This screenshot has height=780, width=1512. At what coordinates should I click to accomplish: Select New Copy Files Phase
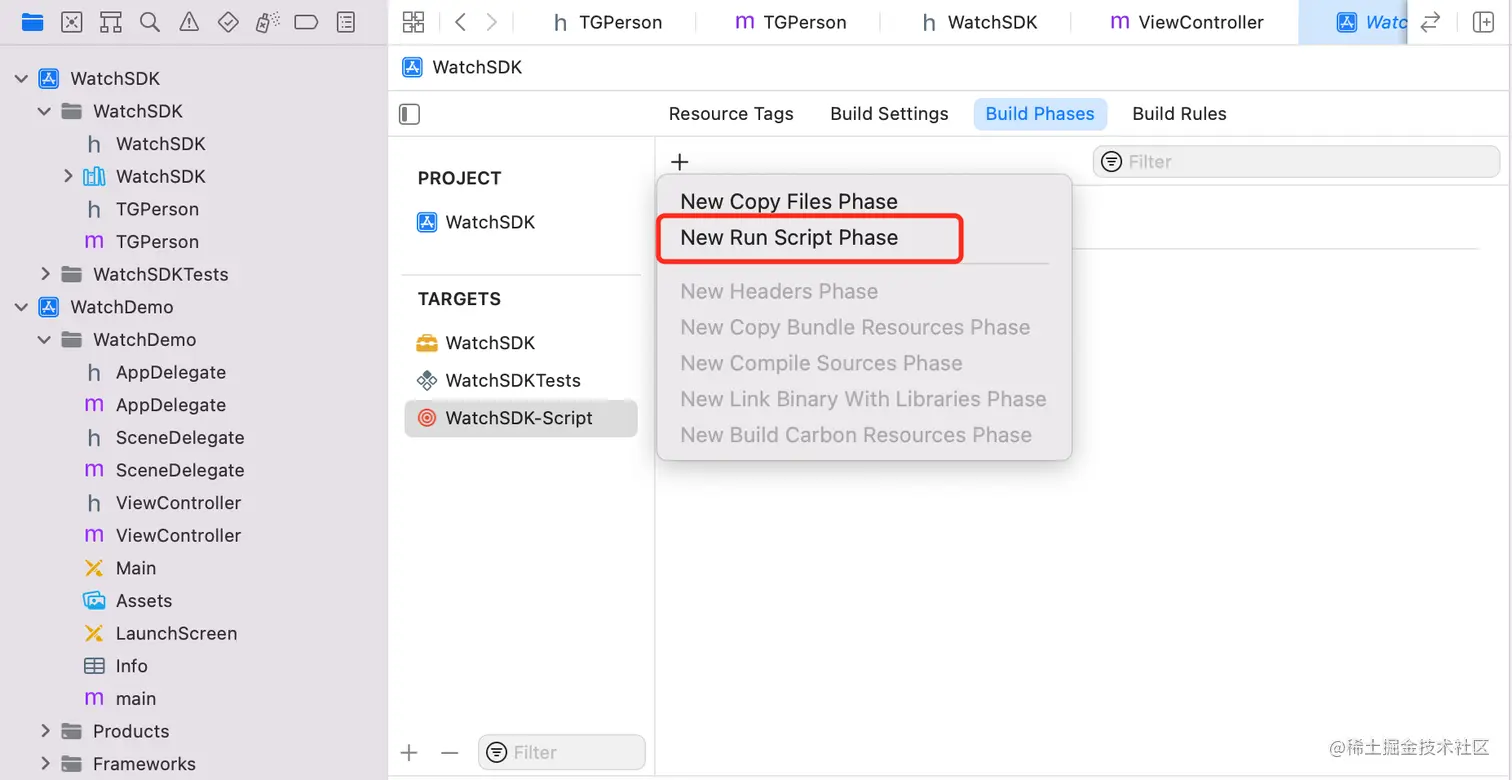pos(789,202)
